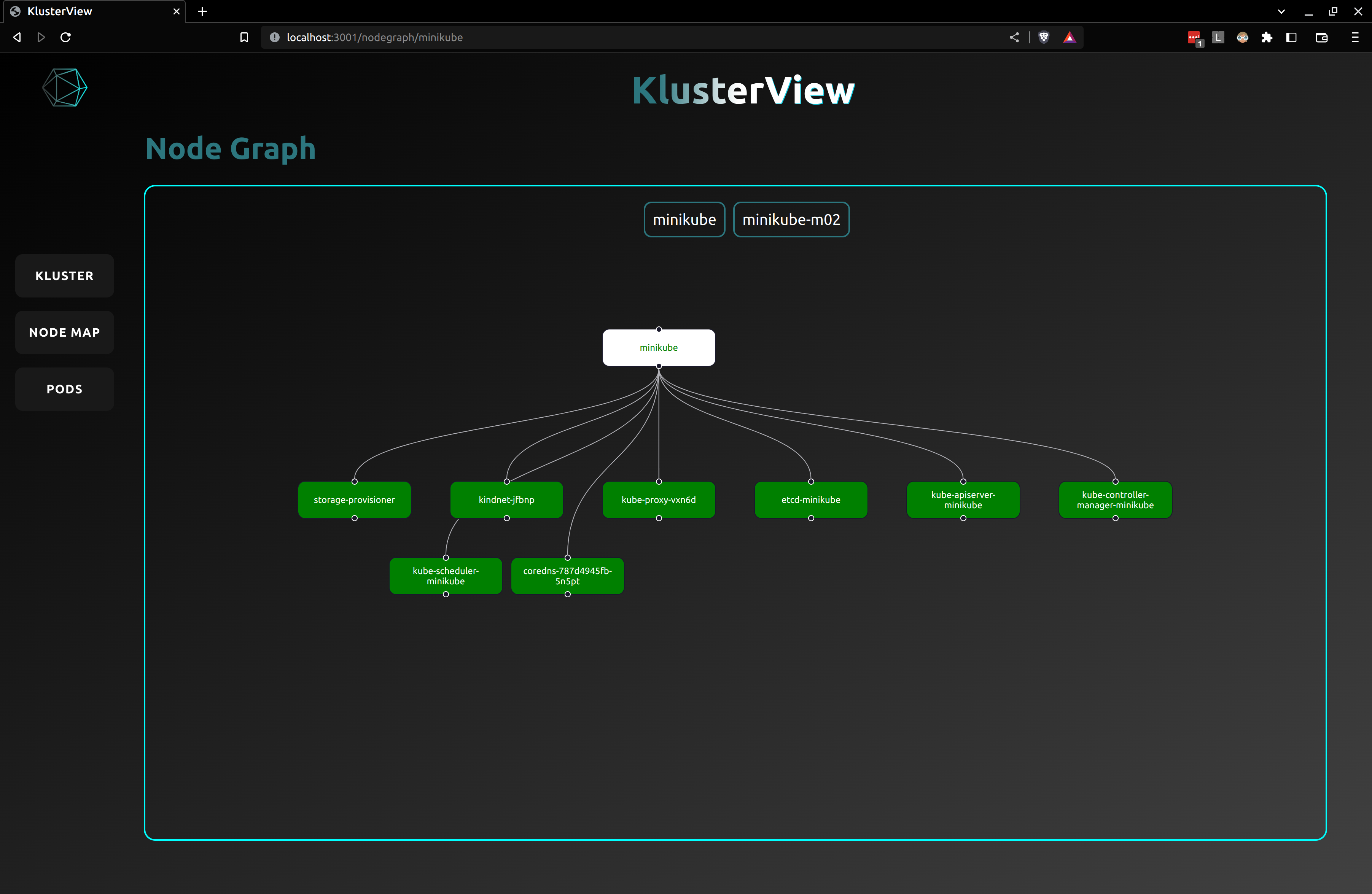Click the kindnet-jfbnp pod node

click(x=507, y=500)
